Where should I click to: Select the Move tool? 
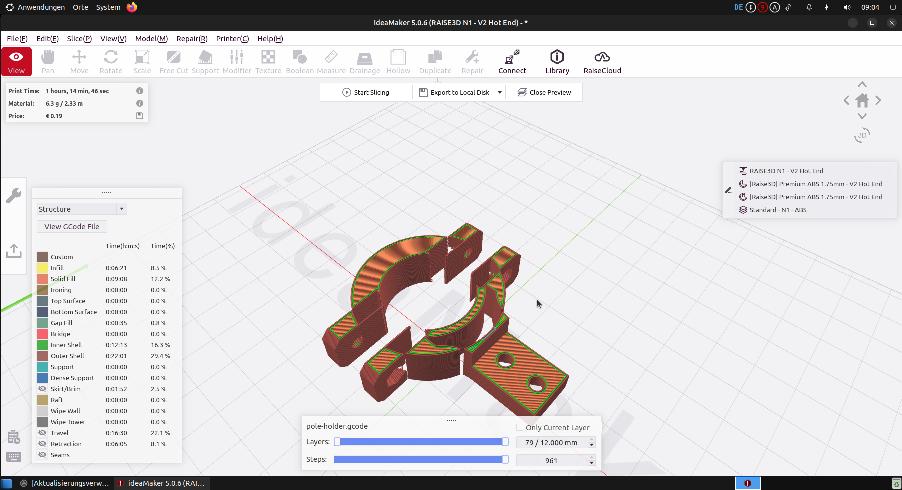tap(79, 62)
